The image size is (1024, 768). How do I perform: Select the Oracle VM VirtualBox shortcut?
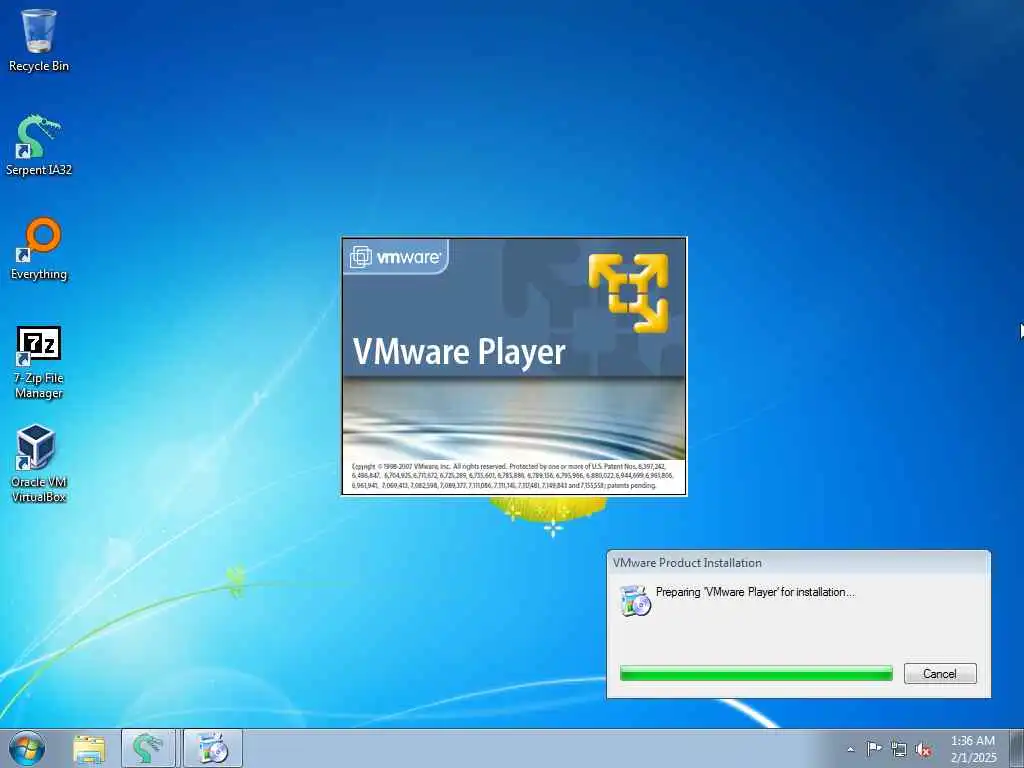[x=39, y=464]
